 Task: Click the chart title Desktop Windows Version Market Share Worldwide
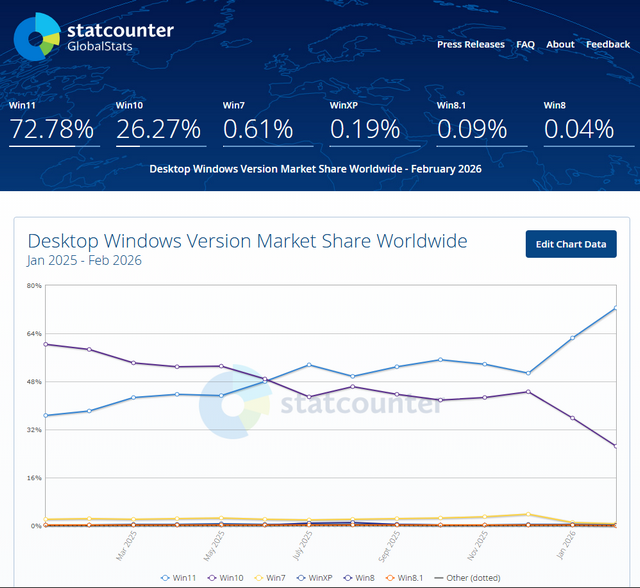pos(247,241)
